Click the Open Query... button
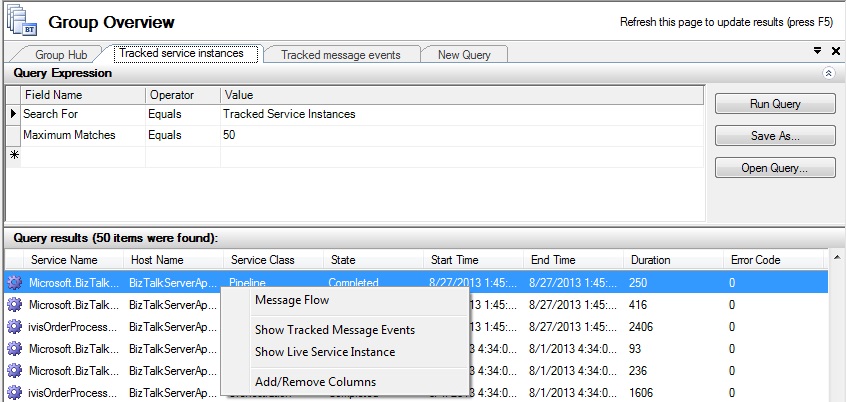Viewport: 846px width, 402px height. coord(775,168)
